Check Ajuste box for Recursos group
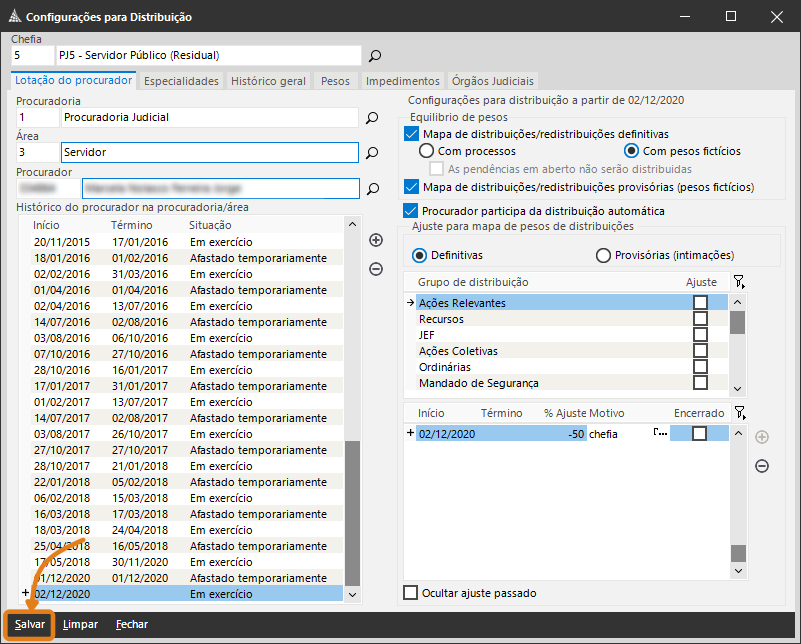This screenshot has height=644, width=801. [x=700, y=319]
